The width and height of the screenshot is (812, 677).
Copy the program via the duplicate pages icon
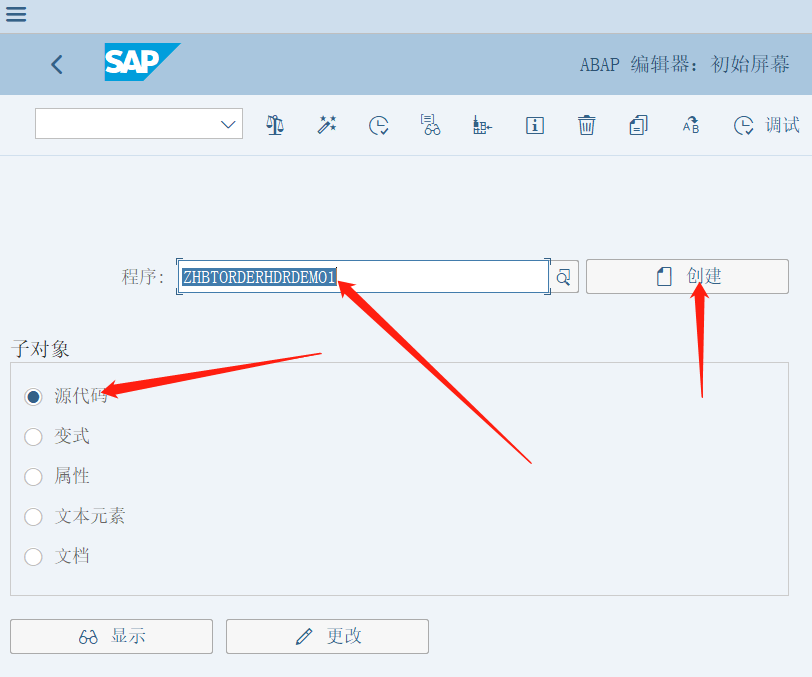(x=638, y=125)
